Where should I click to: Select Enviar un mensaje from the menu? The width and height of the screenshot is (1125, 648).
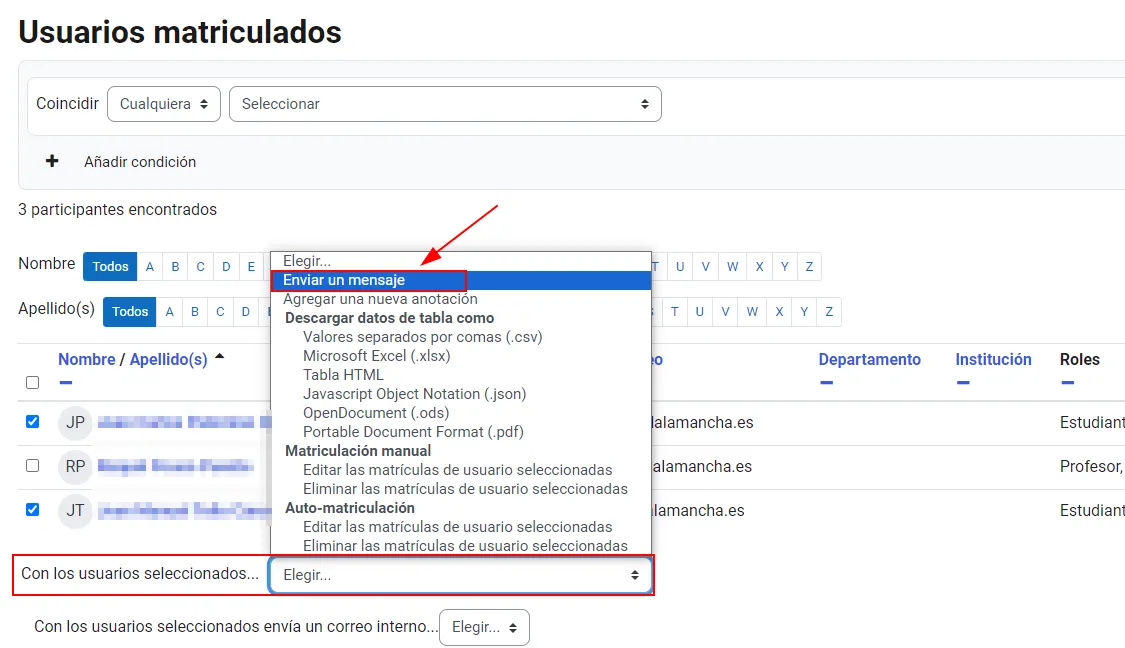(x=367, y=280)
